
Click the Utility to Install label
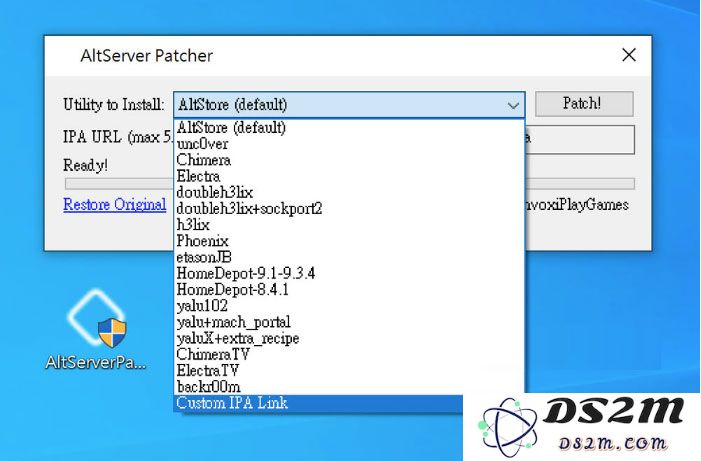click(x=114, y=104)
